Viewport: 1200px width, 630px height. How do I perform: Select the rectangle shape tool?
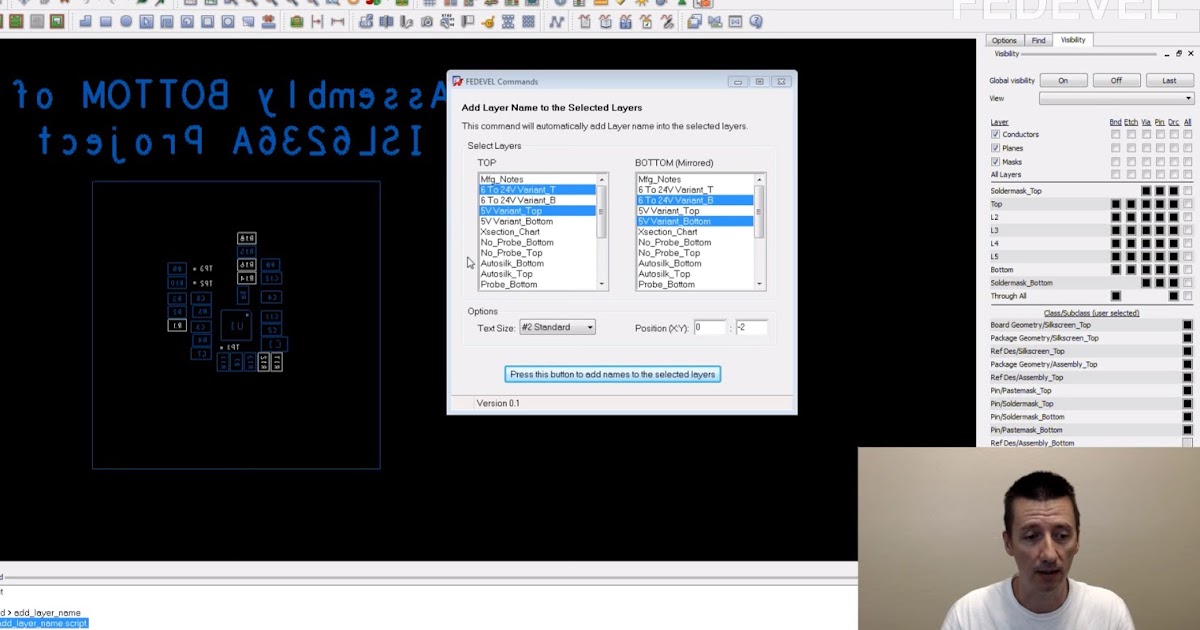[105, 22]
